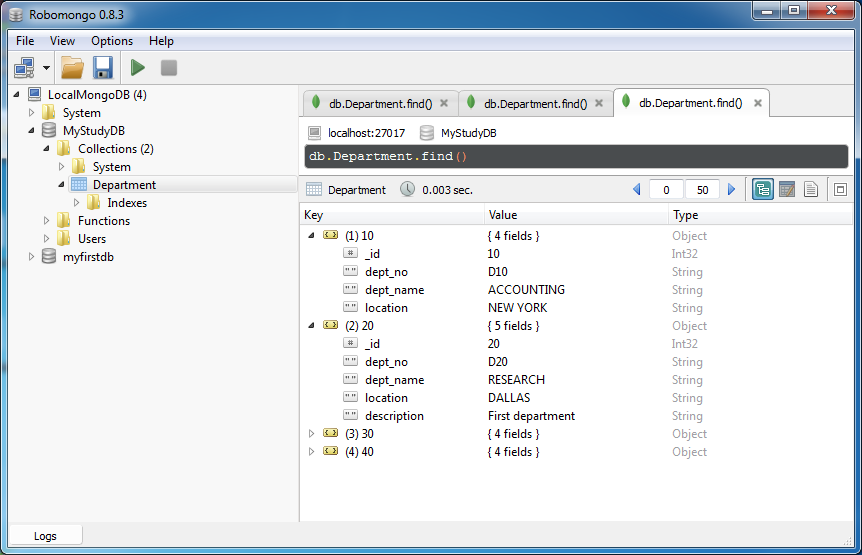Go to next page with right arrow

point(731,190)
